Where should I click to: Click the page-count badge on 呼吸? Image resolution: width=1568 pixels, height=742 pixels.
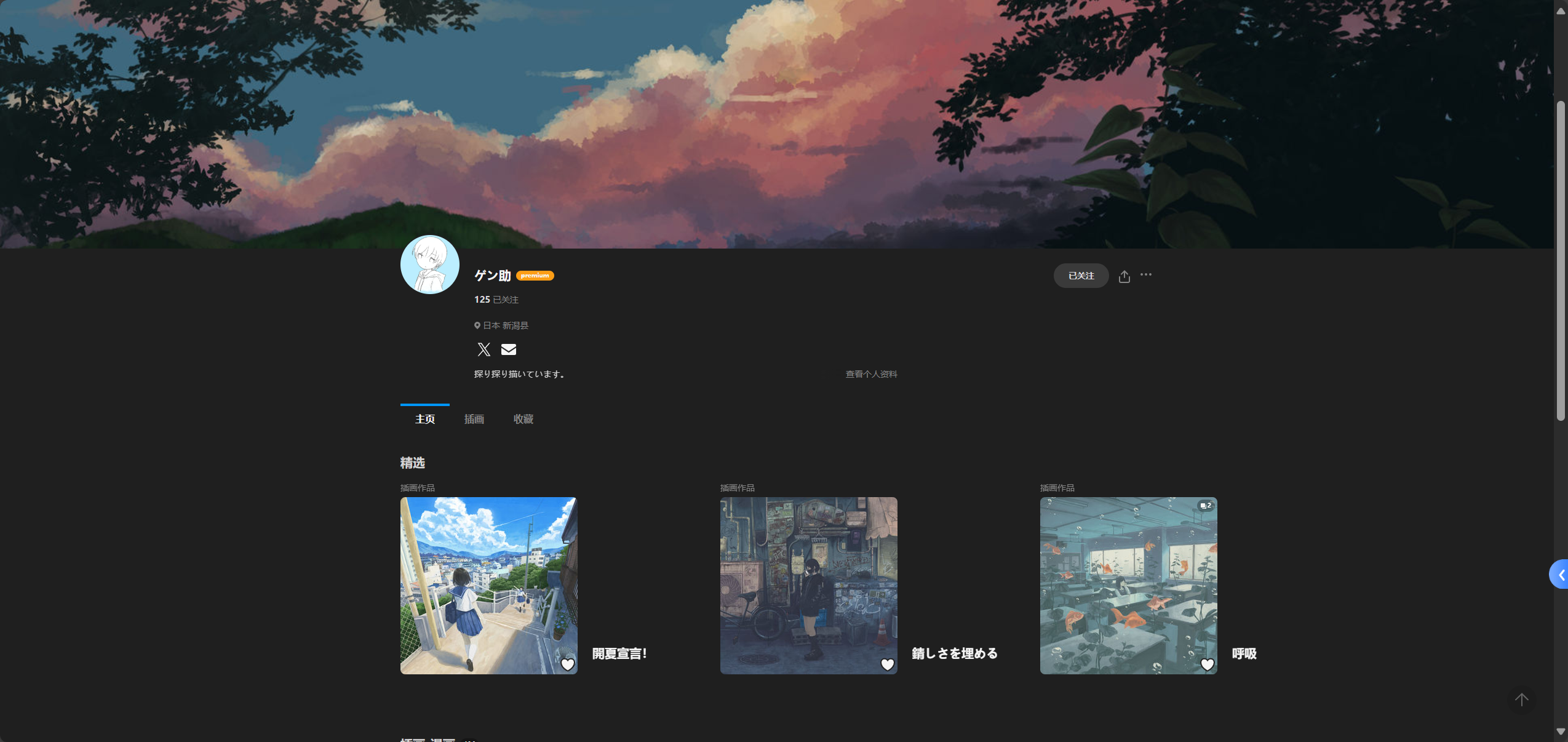1206,506
